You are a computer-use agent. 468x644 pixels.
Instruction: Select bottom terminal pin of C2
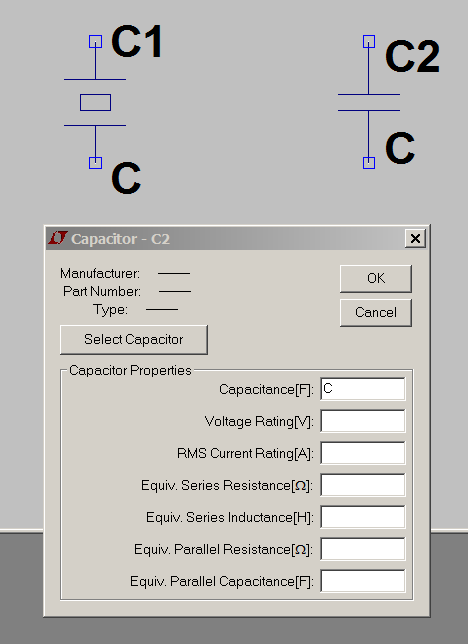[369, 163]
